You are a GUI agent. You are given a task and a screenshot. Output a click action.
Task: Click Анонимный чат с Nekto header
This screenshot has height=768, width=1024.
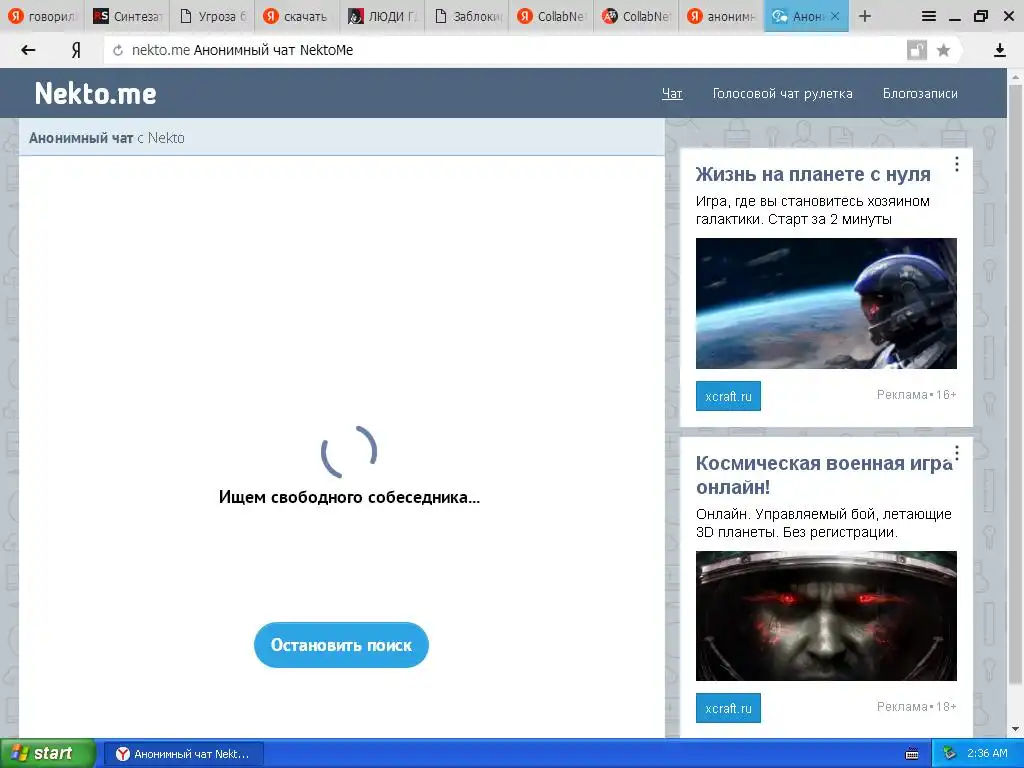tap(106, 138)
